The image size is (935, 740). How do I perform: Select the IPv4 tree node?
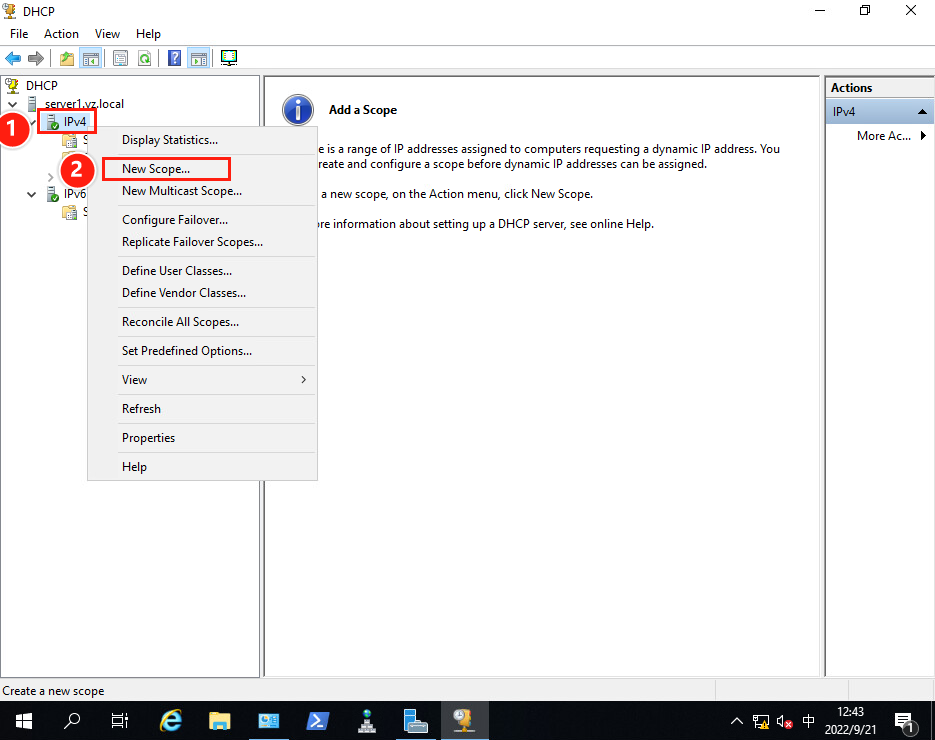click(75, 122)
